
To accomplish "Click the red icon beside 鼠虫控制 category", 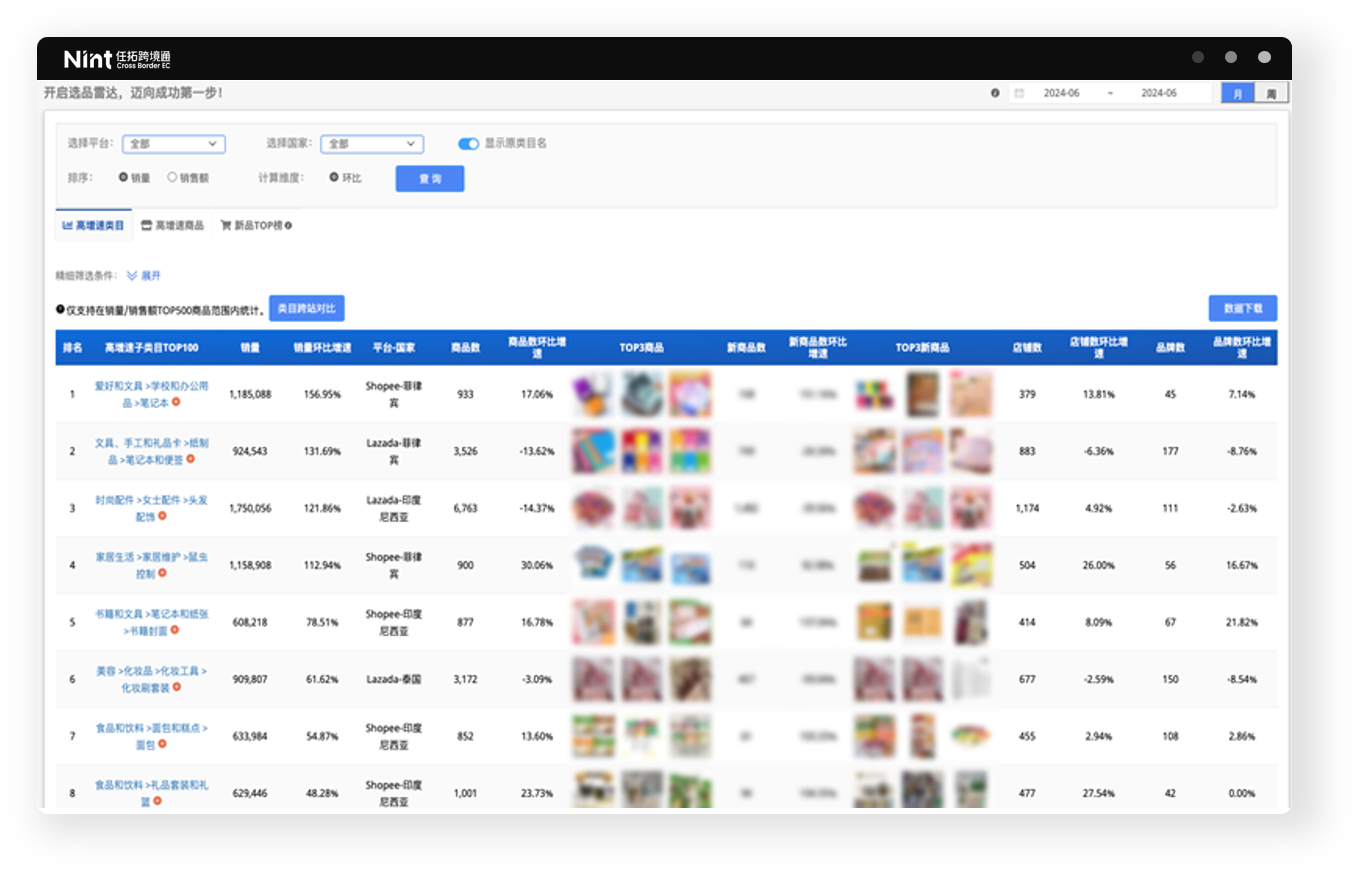I will click(162, 573).
